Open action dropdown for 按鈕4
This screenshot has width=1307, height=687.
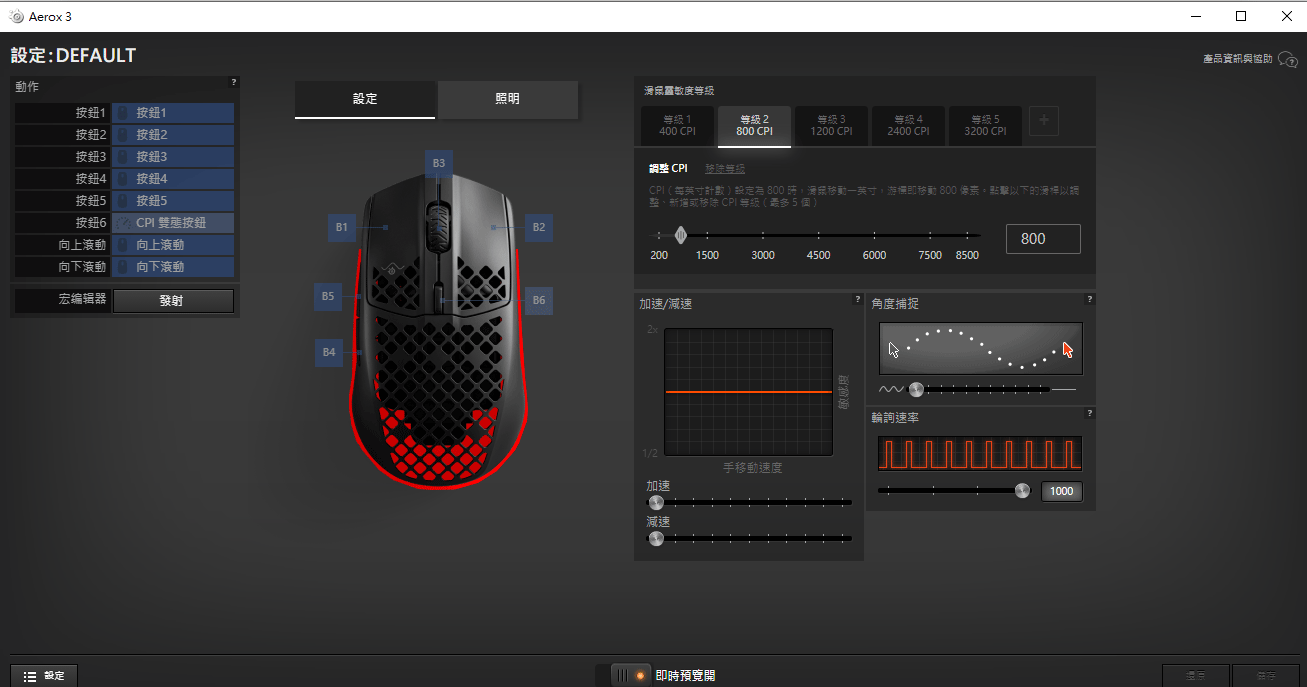click(173, 179)
